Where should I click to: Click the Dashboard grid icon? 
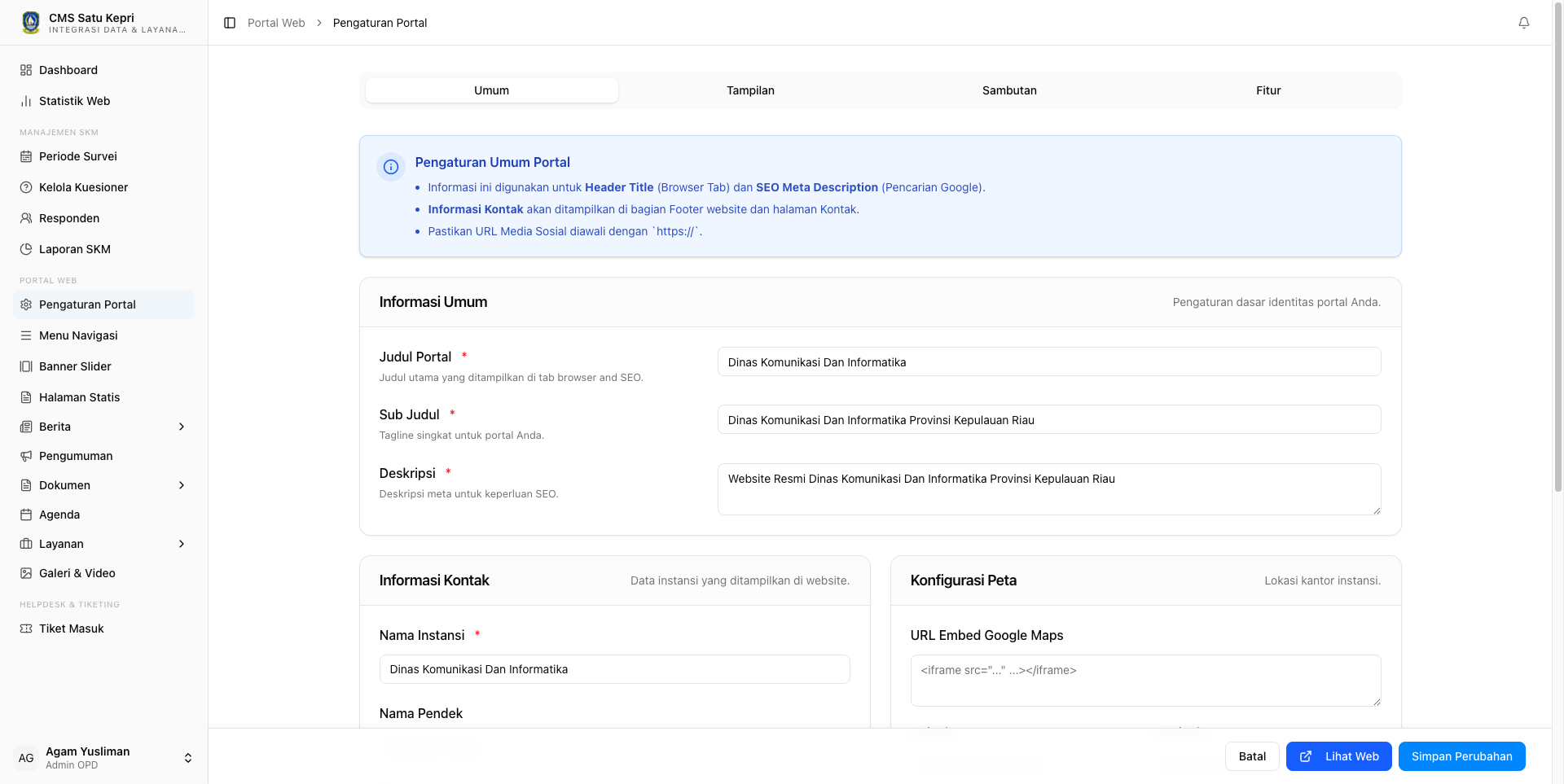tap(26, 70)
